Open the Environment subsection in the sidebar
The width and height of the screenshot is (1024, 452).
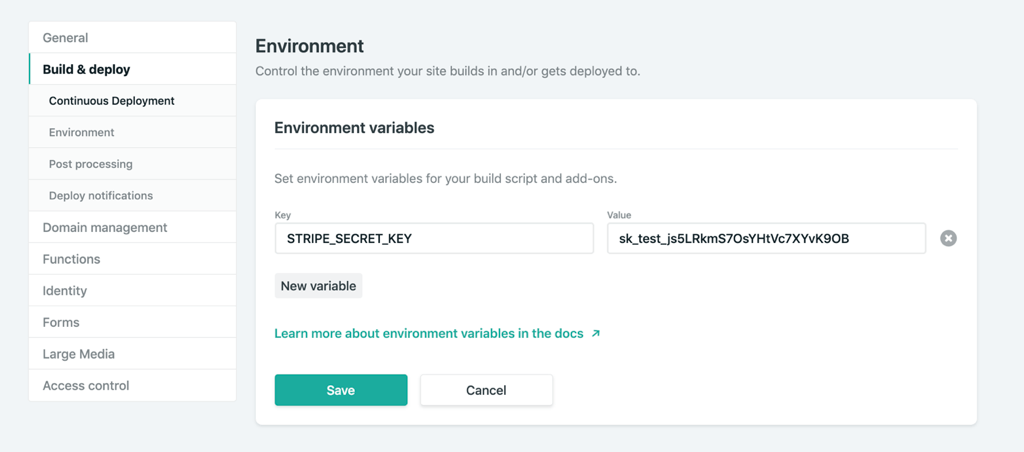pyautogui.click(x=133, y=133)
